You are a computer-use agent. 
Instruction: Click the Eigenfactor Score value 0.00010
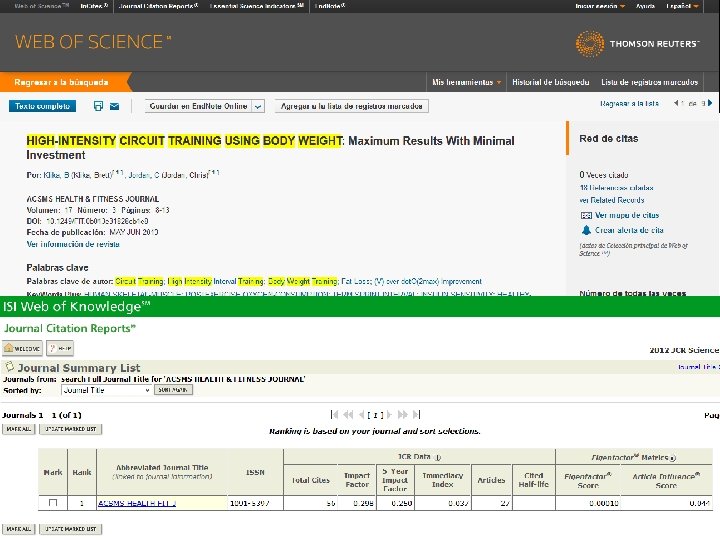(x=603, y=503)
